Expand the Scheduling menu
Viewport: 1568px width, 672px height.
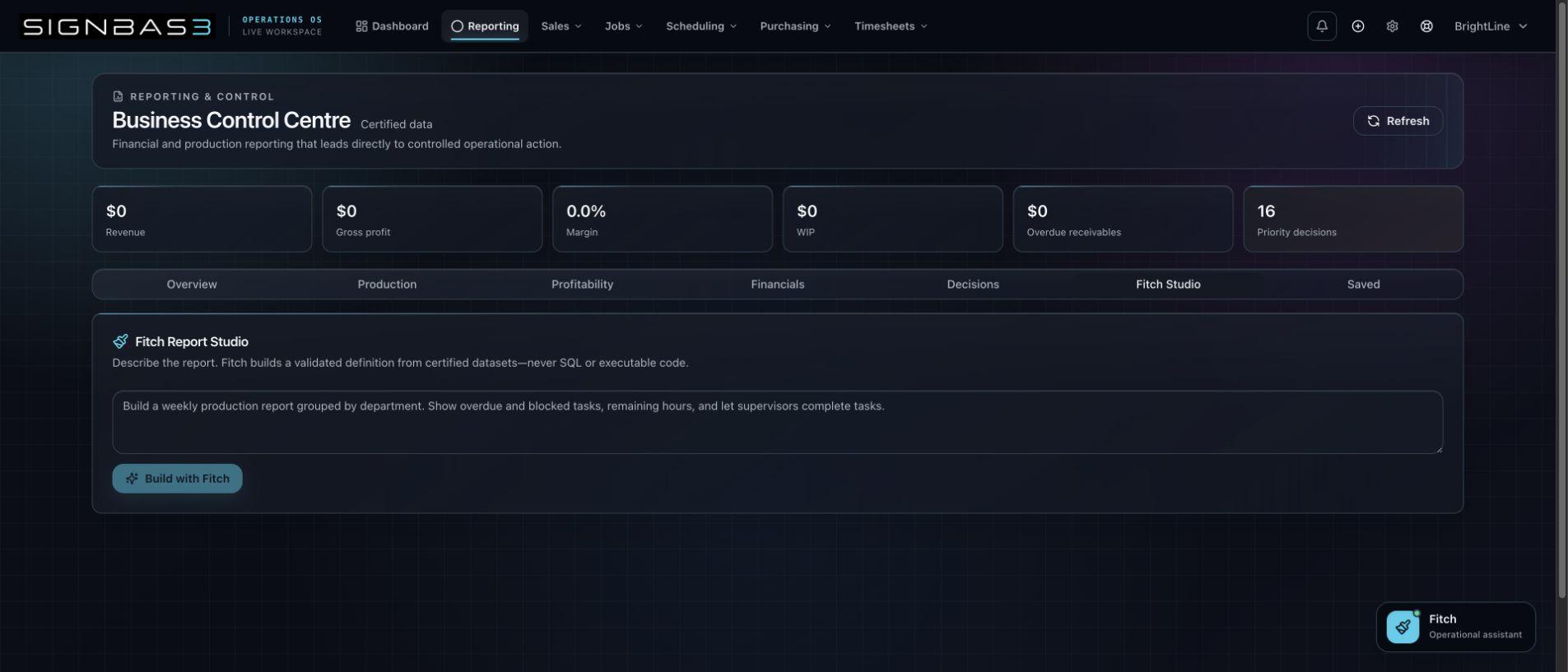coord(701,26)
